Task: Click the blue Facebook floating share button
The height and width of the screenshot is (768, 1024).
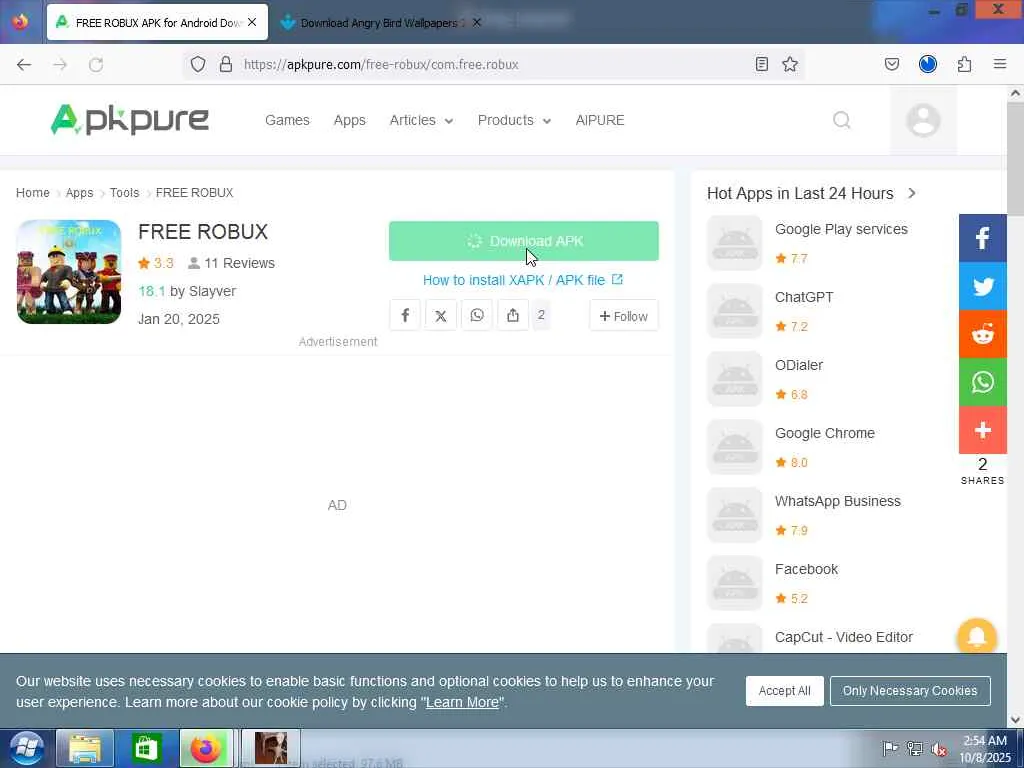Action: (982, 238)
